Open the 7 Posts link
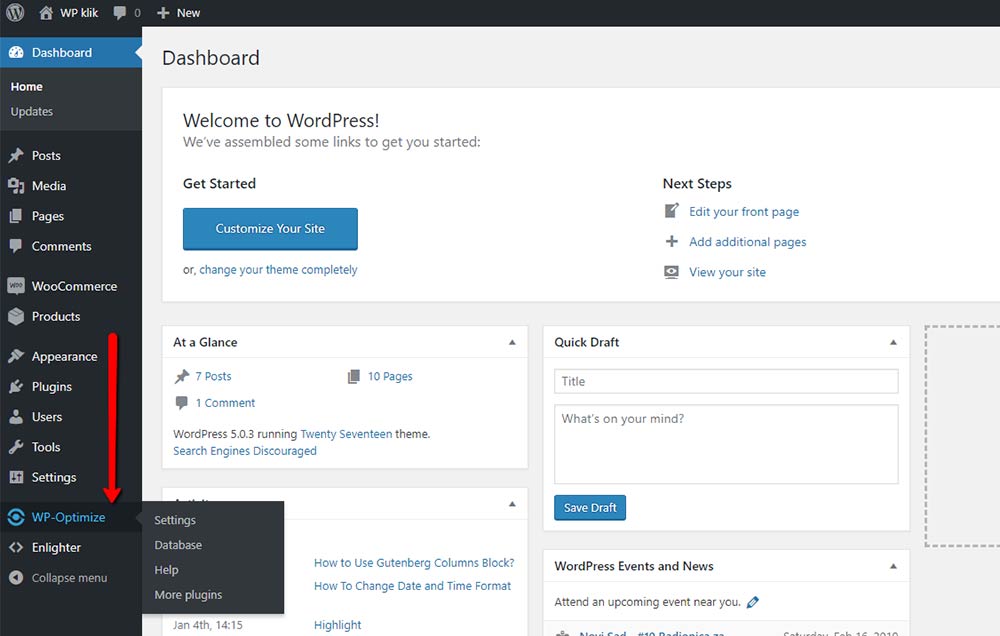 point(214,376)
